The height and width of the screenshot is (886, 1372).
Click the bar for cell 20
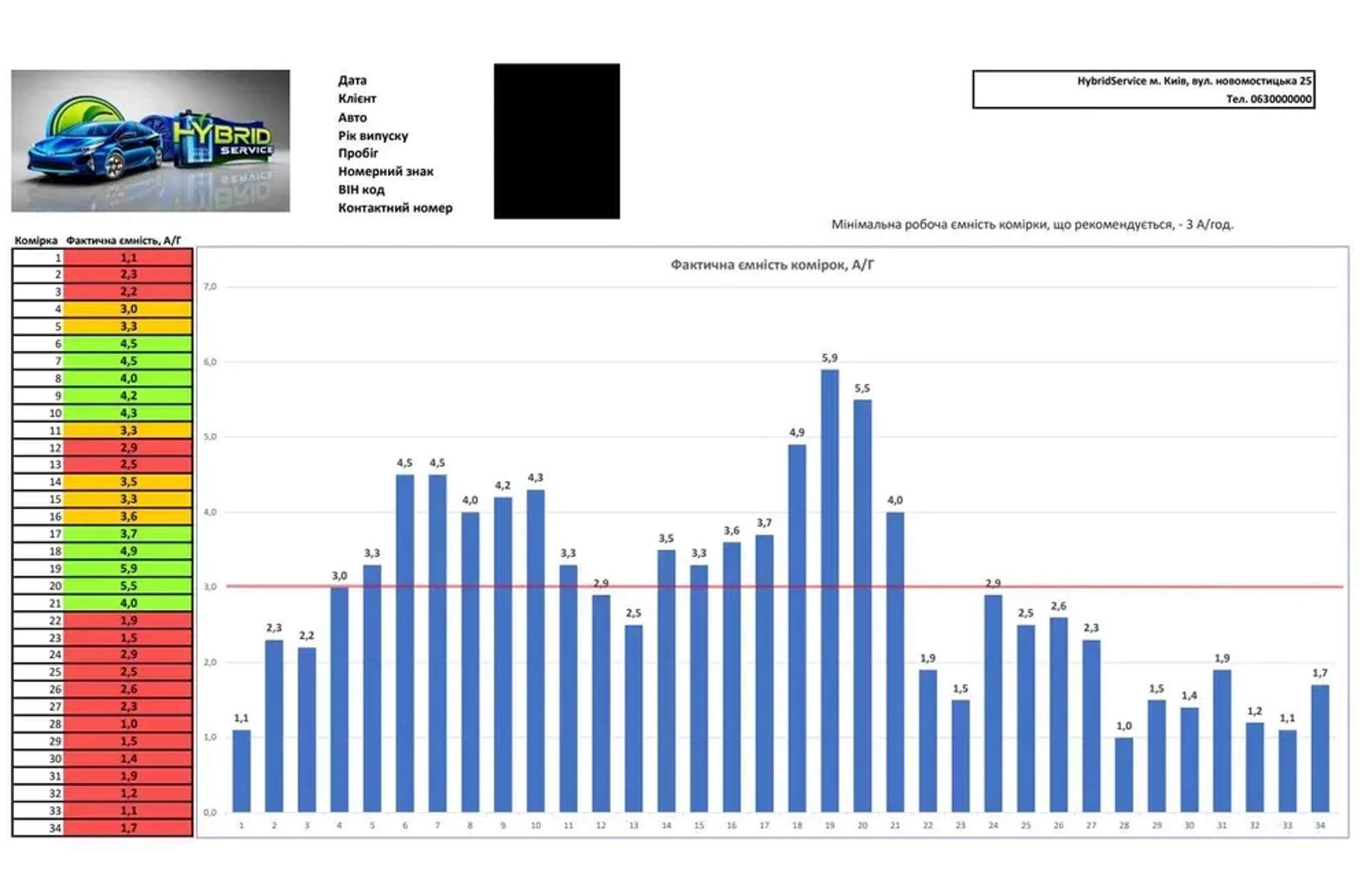tap(863, 605)
